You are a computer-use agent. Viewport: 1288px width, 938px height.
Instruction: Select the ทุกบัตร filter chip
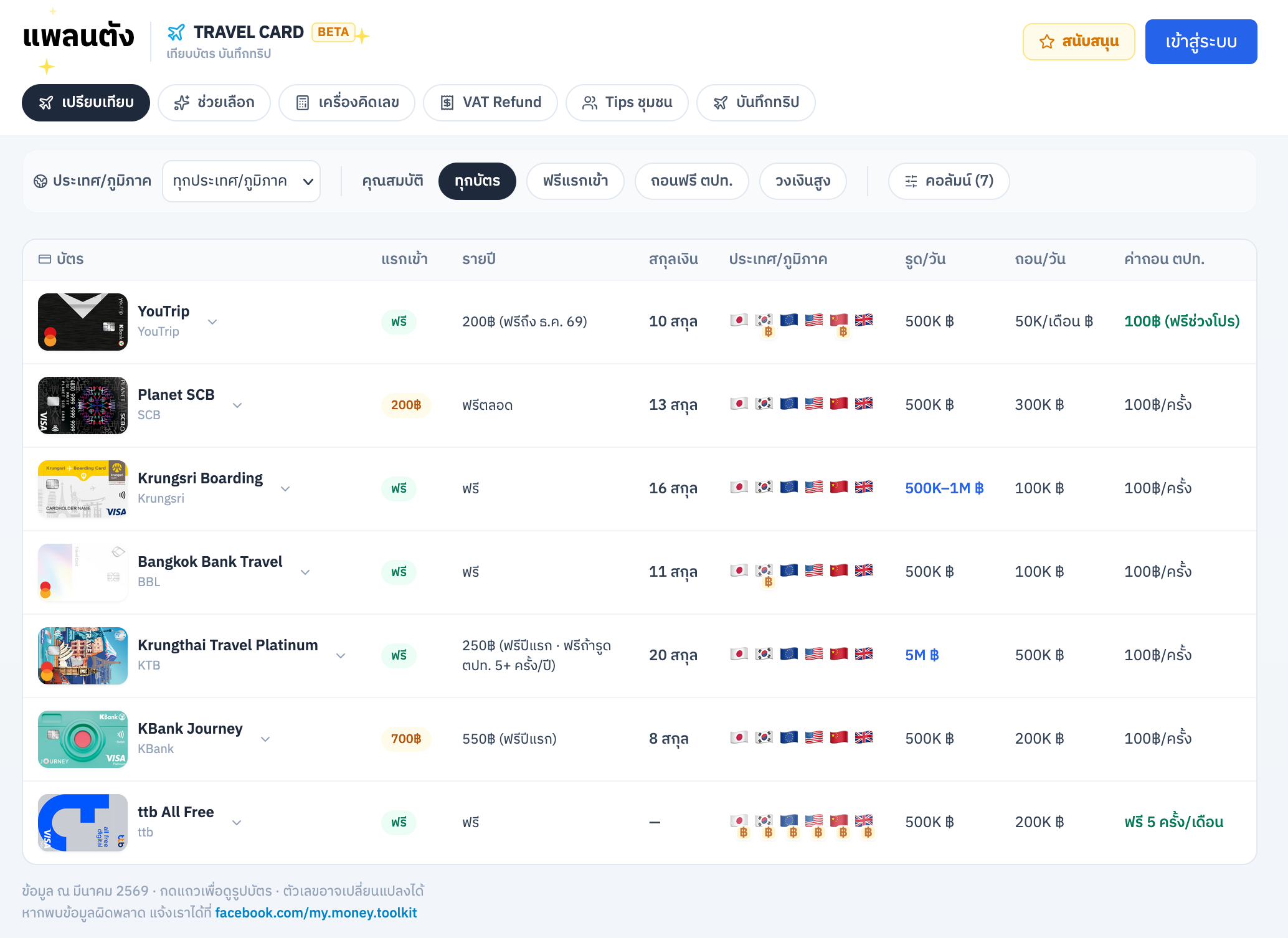pyautogui.click(x=477, y=181)
